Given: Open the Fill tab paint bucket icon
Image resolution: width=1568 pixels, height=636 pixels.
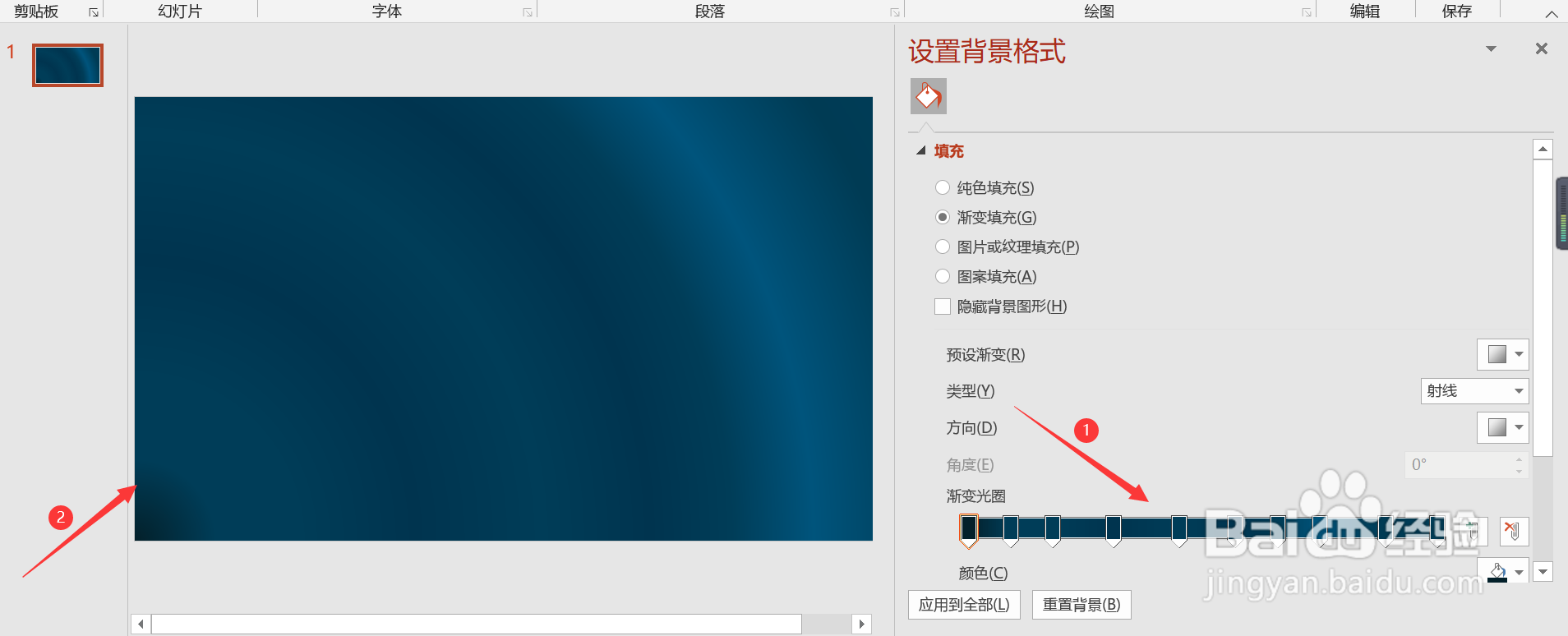Looking at the screenshot, I should point(929,96).
